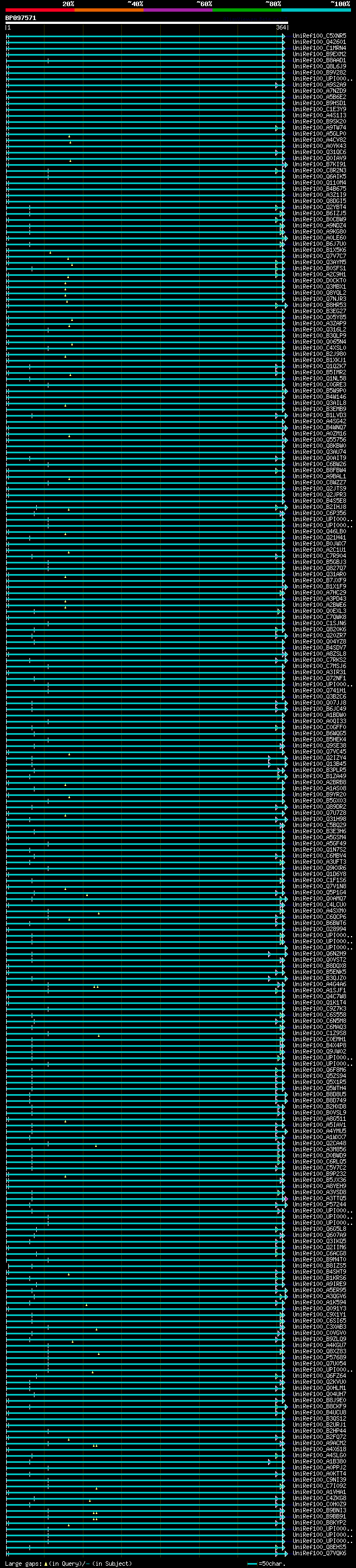356x1568 pixels.
Task: Select the UniRef100_A4CV82 label
Action: click(x=319, y=140)
